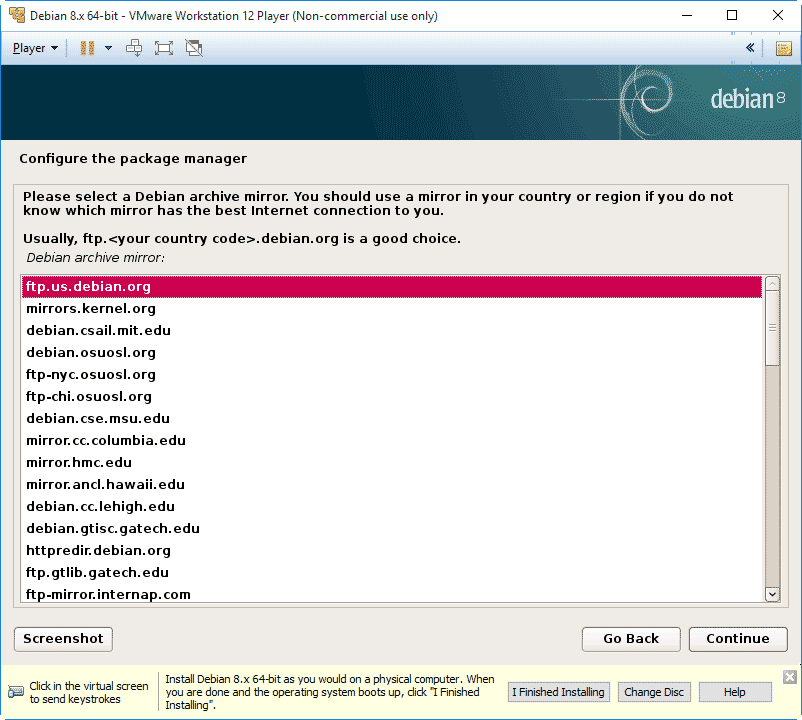Select httpredir.debian.org mirror
This screenshot has height=720, width=802.
click(x=98, y=551)
